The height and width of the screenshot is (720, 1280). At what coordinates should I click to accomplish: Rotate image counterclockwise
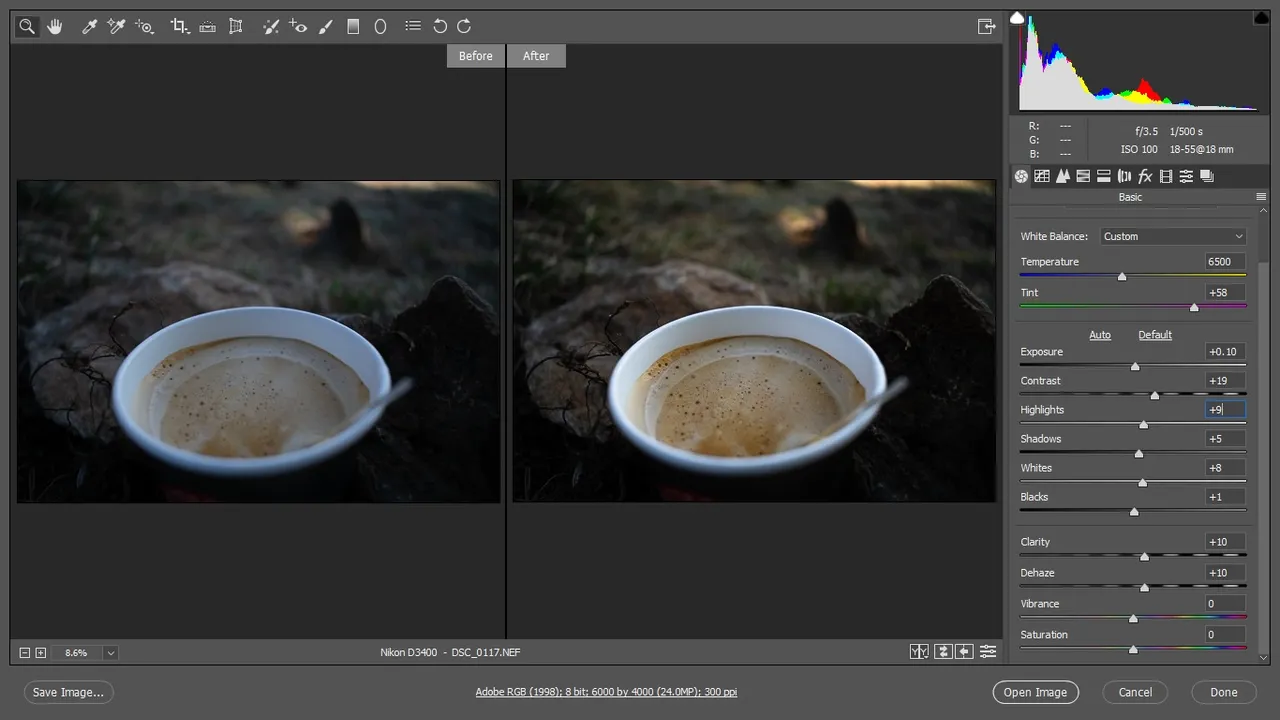440,27
